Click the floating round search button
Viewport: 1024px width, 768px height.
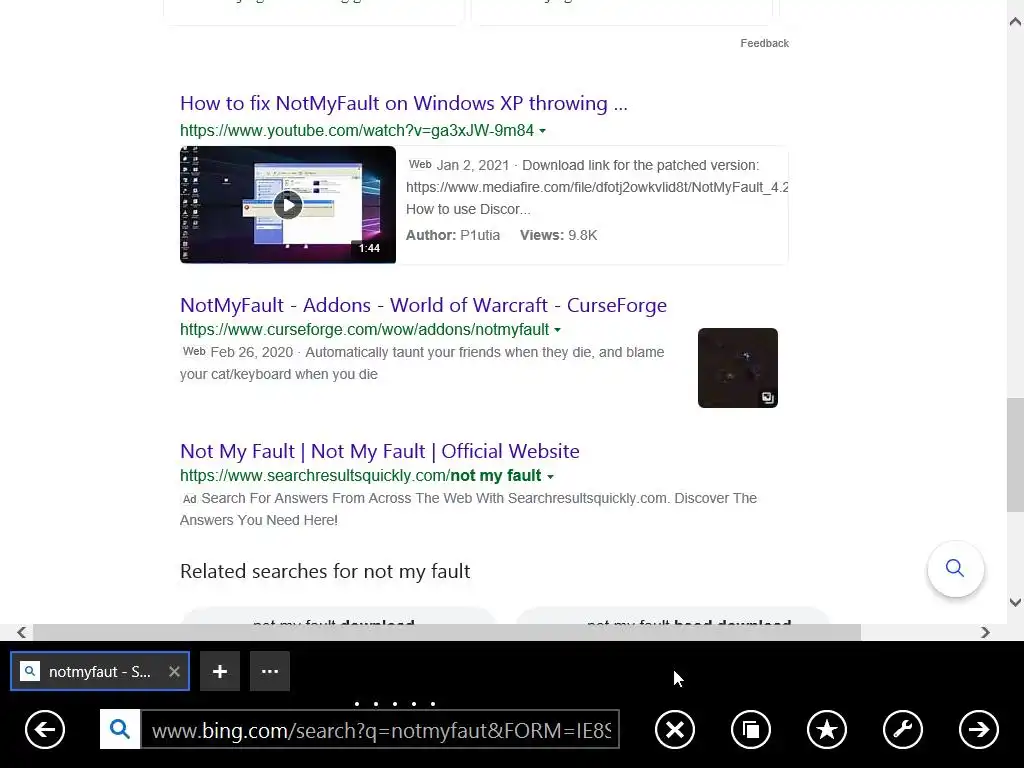click(x=955, y=568)
